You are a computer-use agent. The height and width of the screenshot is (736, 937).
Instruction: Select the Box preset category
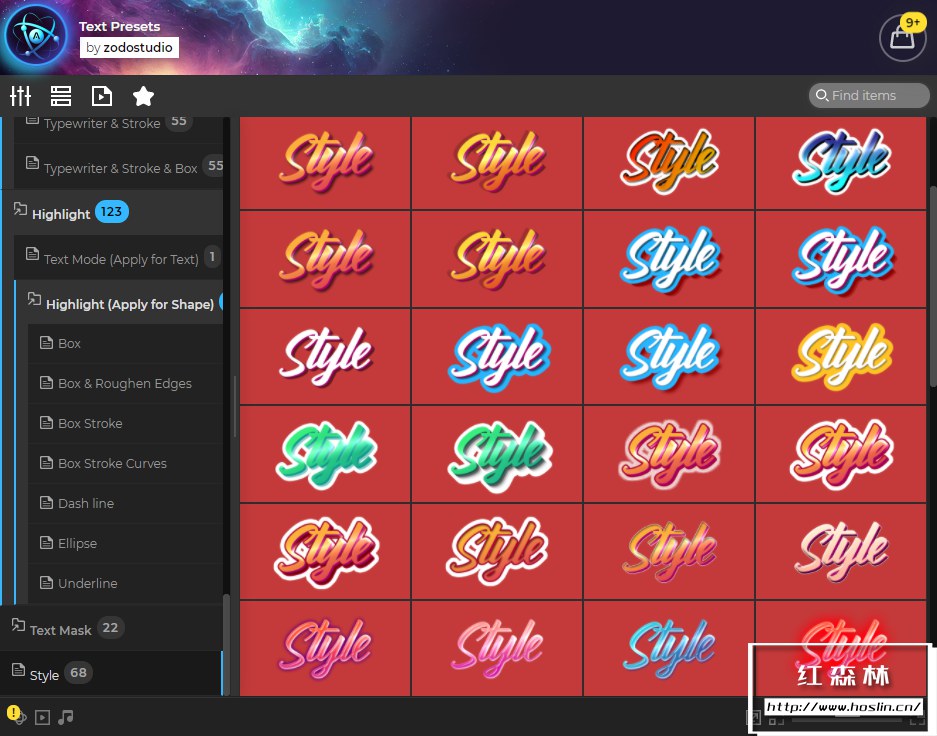pyautogui.click(x=125, y=343)
